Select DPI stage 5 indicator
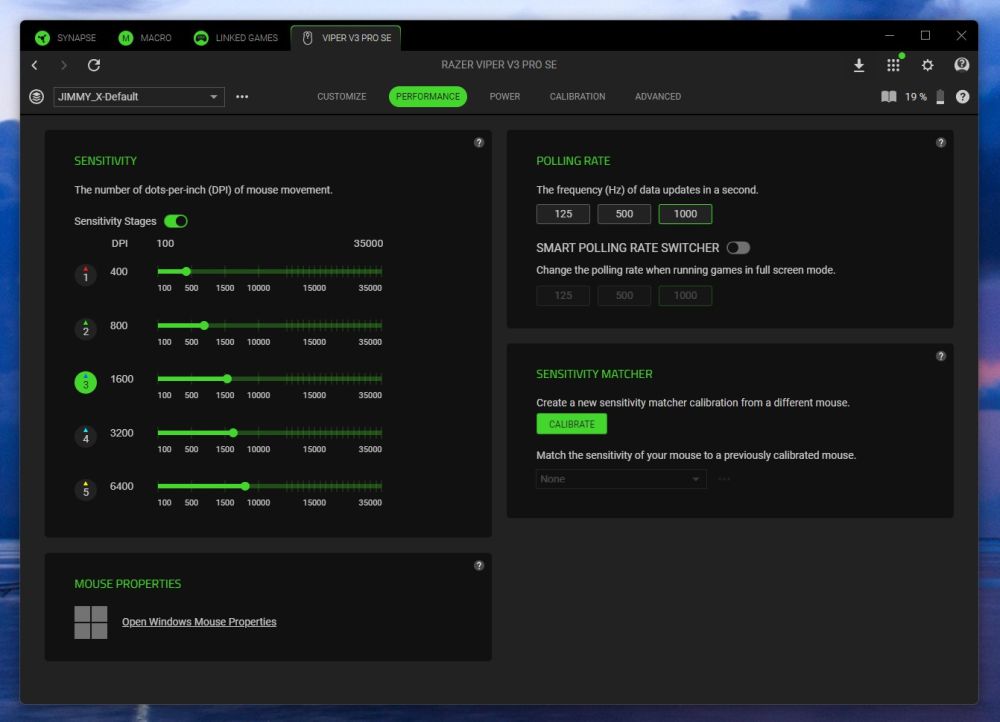Screen dimensions: 1000x722 click(x=86, y=490)
